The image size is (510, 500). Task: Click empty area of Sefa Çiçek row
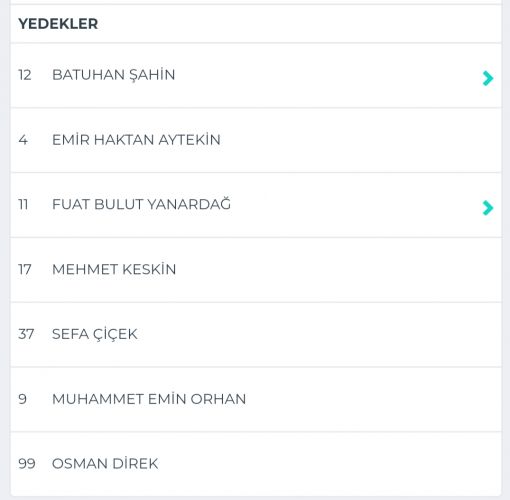[333, 334]
